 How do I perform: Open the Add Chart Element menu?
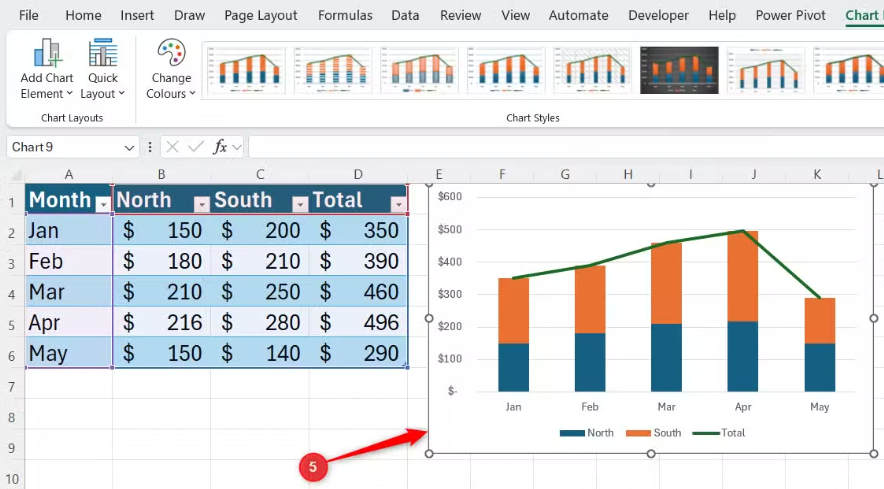point(47,69)
